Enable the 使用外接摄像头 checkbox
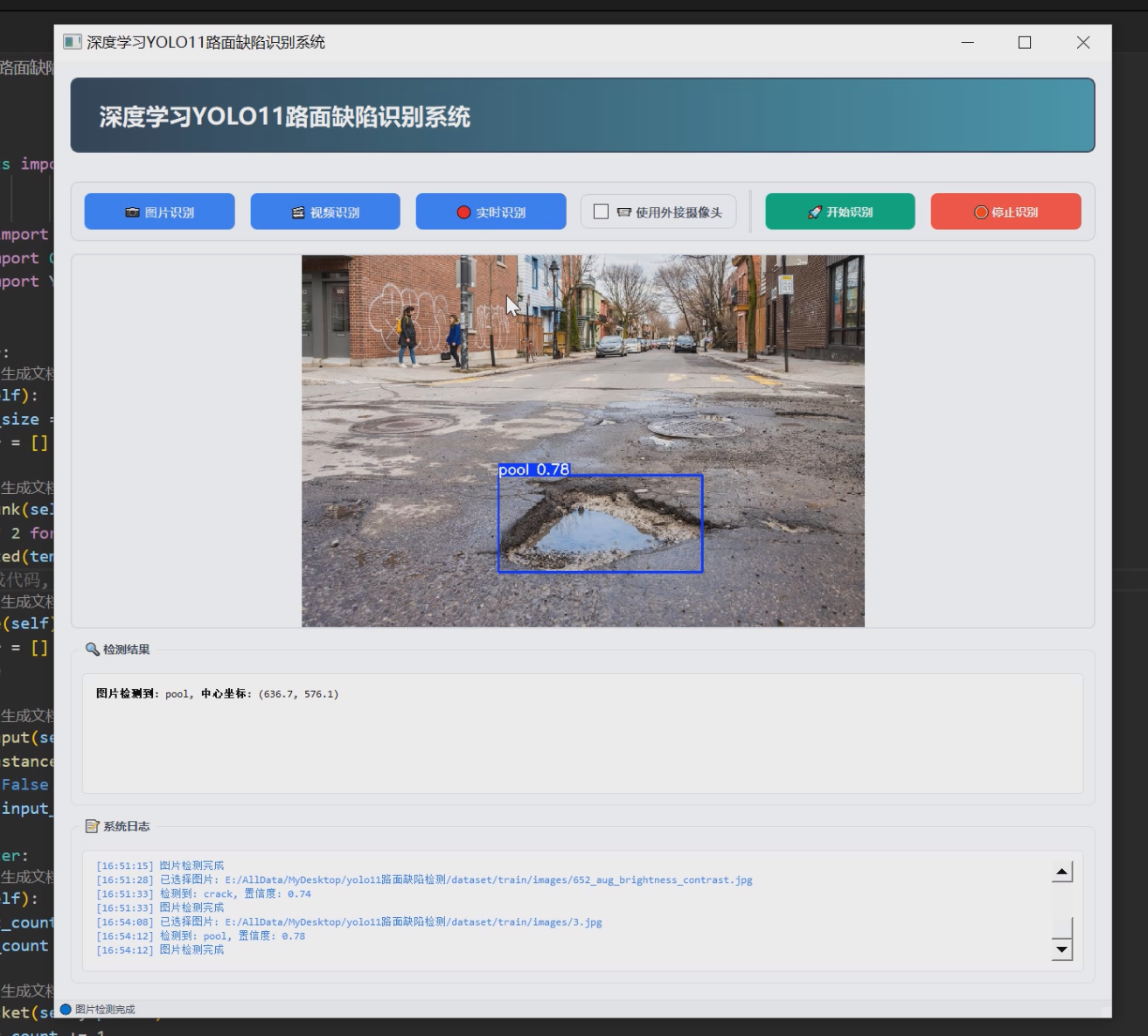The width and height of the screenshot is (1148, 1036). click(602, 212)
